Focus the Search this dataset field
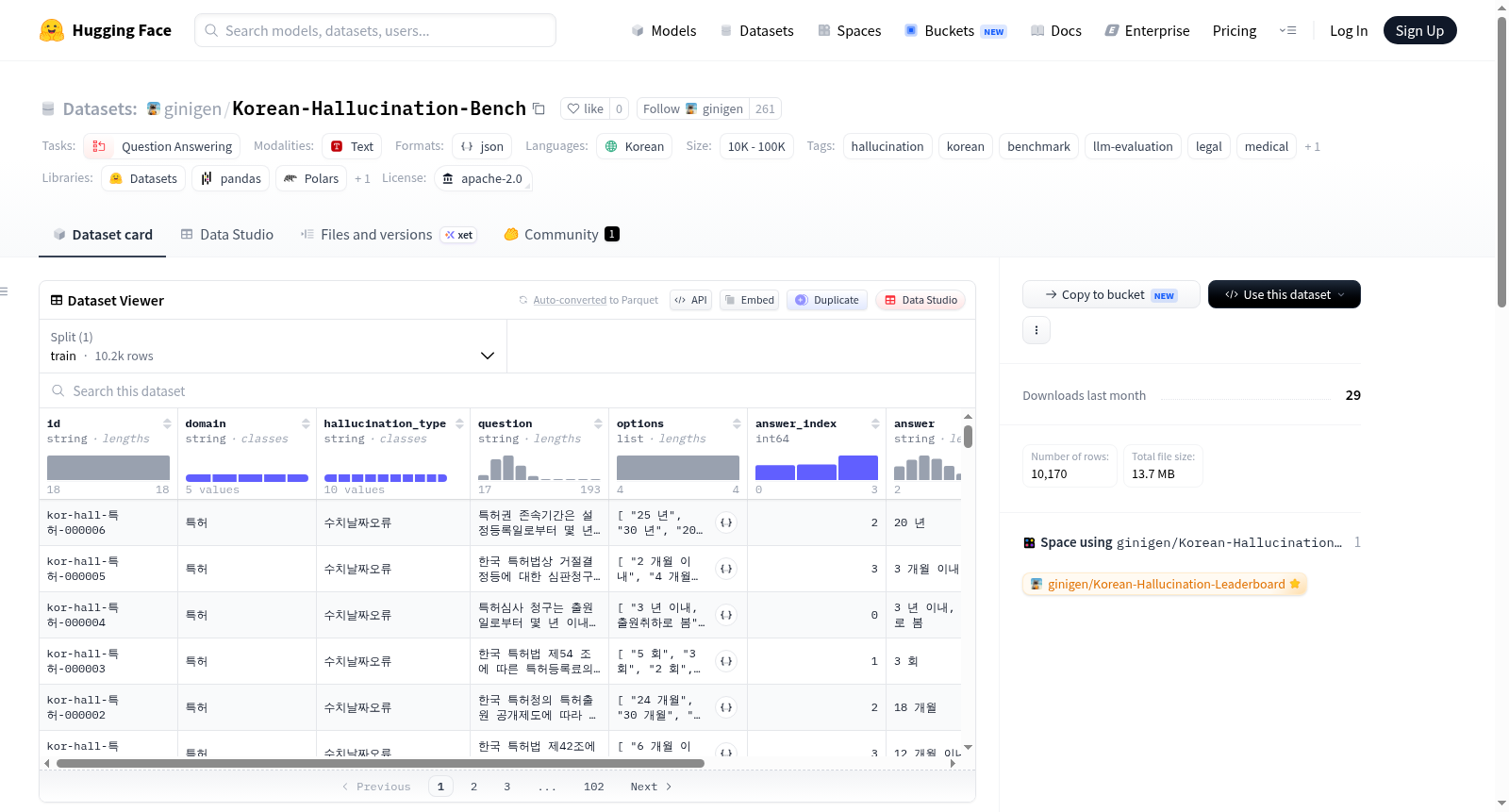The image size is (1509, 812). (507, 390)
